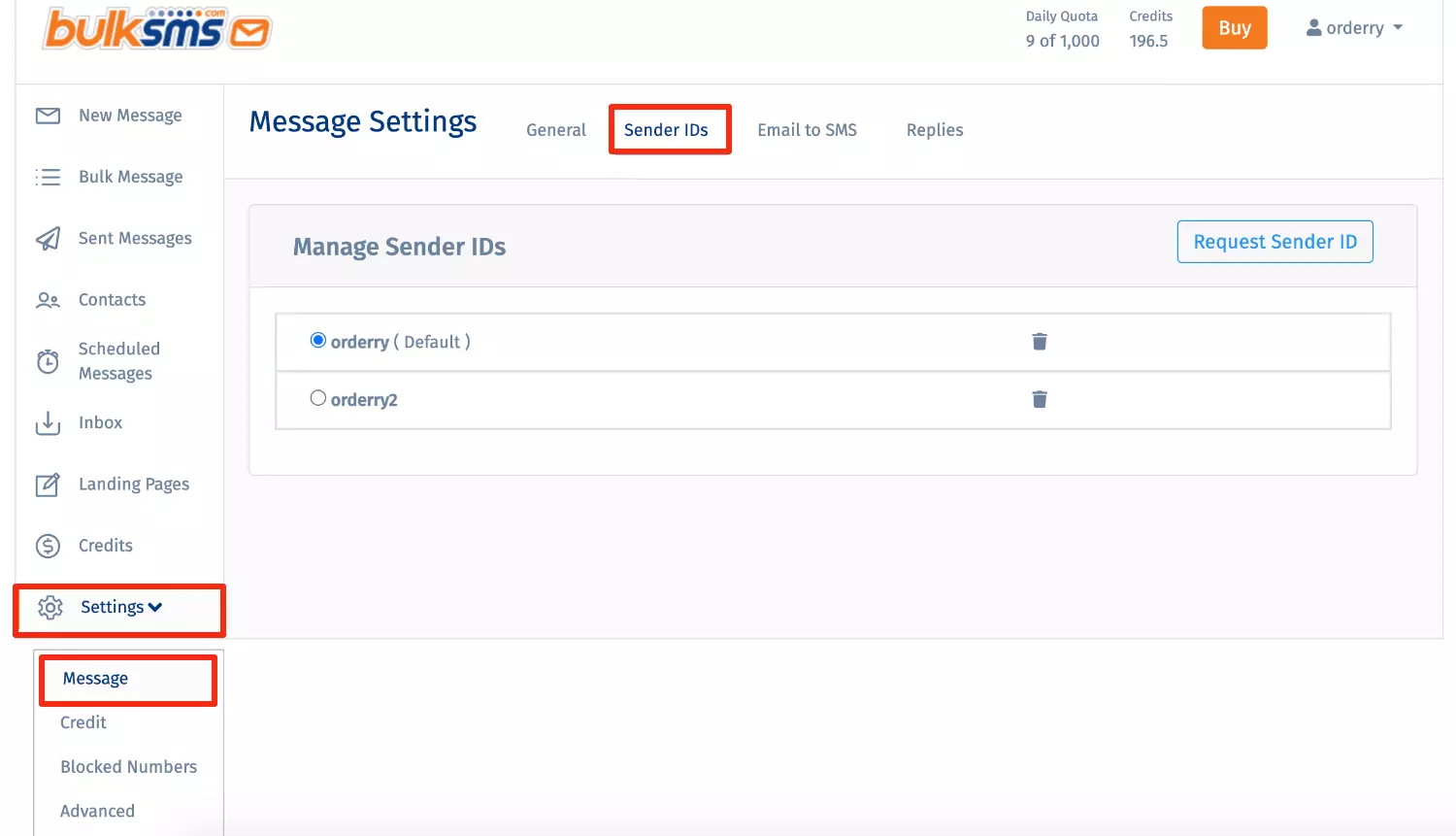Open New Message from sidebar
Image resolution: width=1456 pixels, height=836 pixels.
click(x=130, y=116)
